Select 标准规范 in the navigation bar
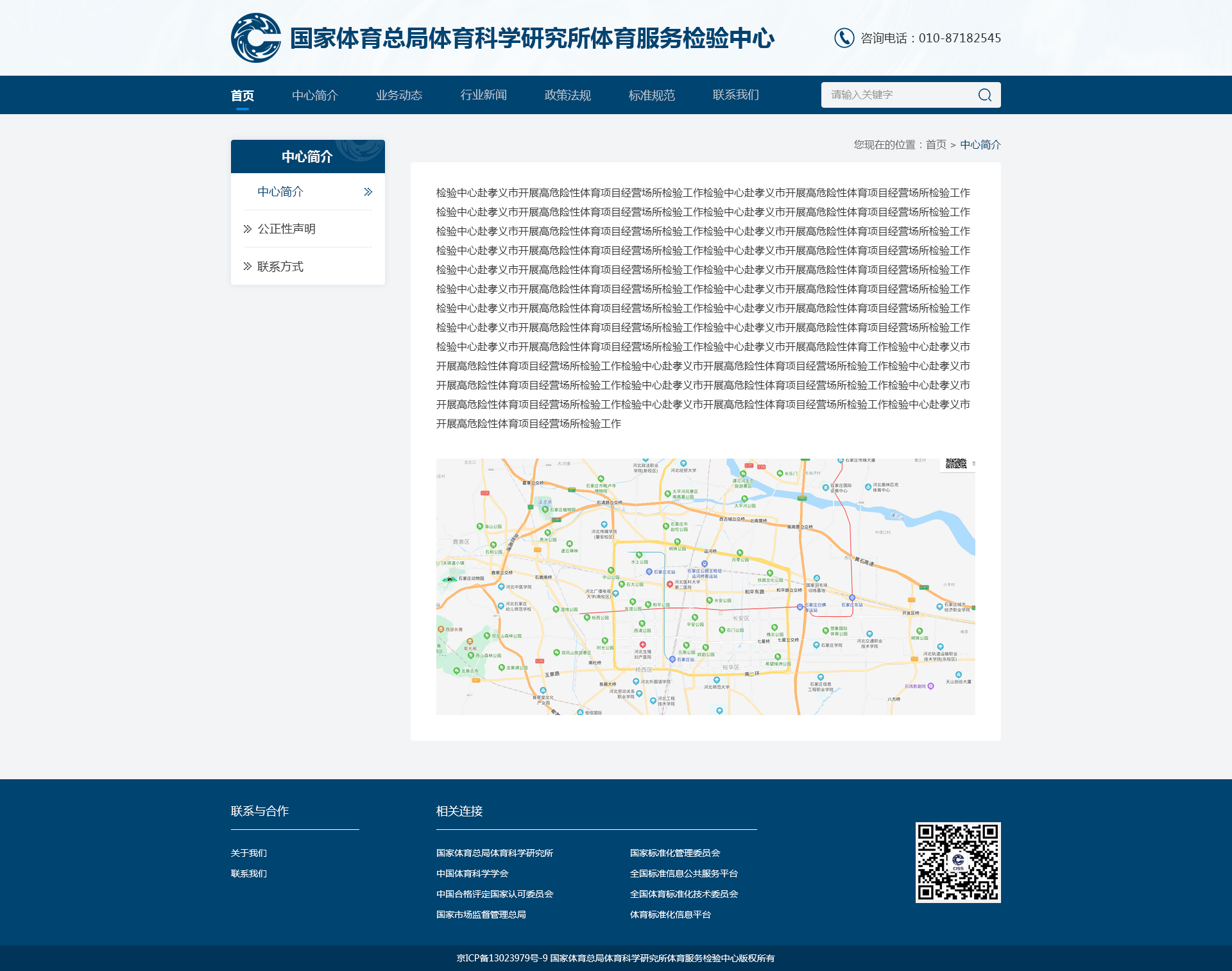The image size is (1232, 971). click(x=651, y=95)
